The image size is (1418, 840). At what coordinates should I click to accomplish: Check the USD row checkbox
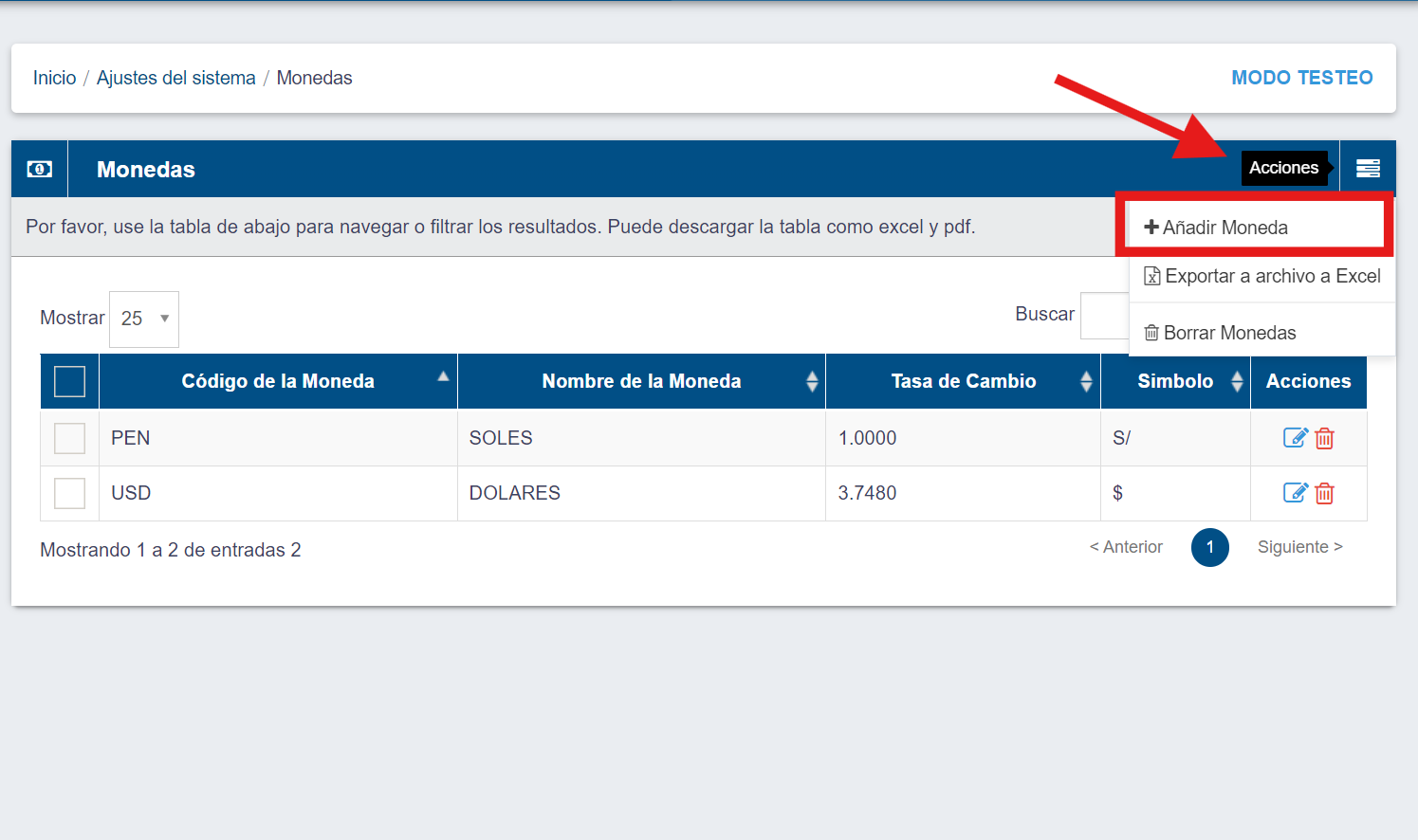(70, 493)
